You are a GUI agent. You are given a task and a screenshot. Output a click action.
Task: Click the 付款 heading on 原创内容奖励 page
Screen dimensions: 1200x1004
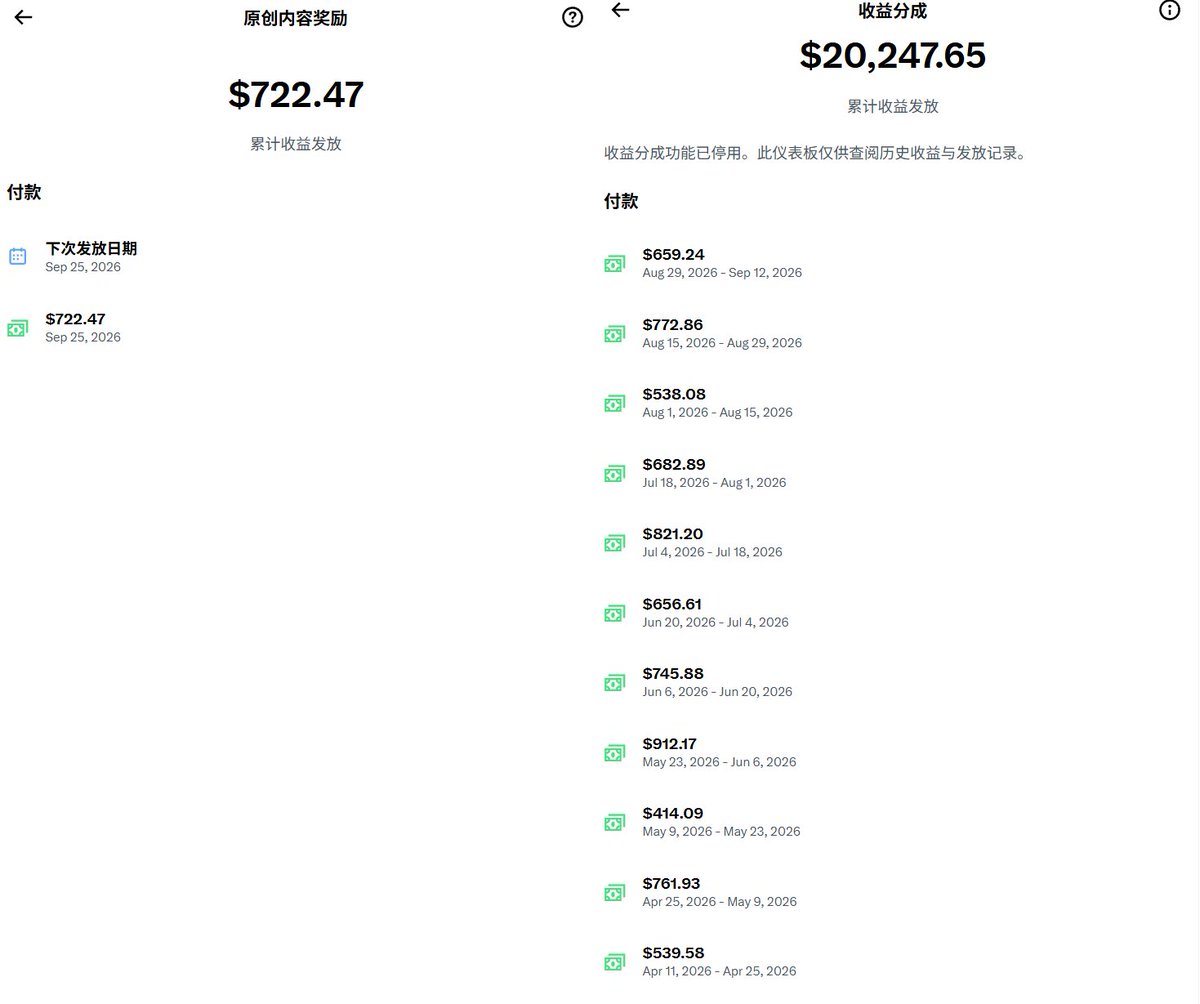pos(24,192)
